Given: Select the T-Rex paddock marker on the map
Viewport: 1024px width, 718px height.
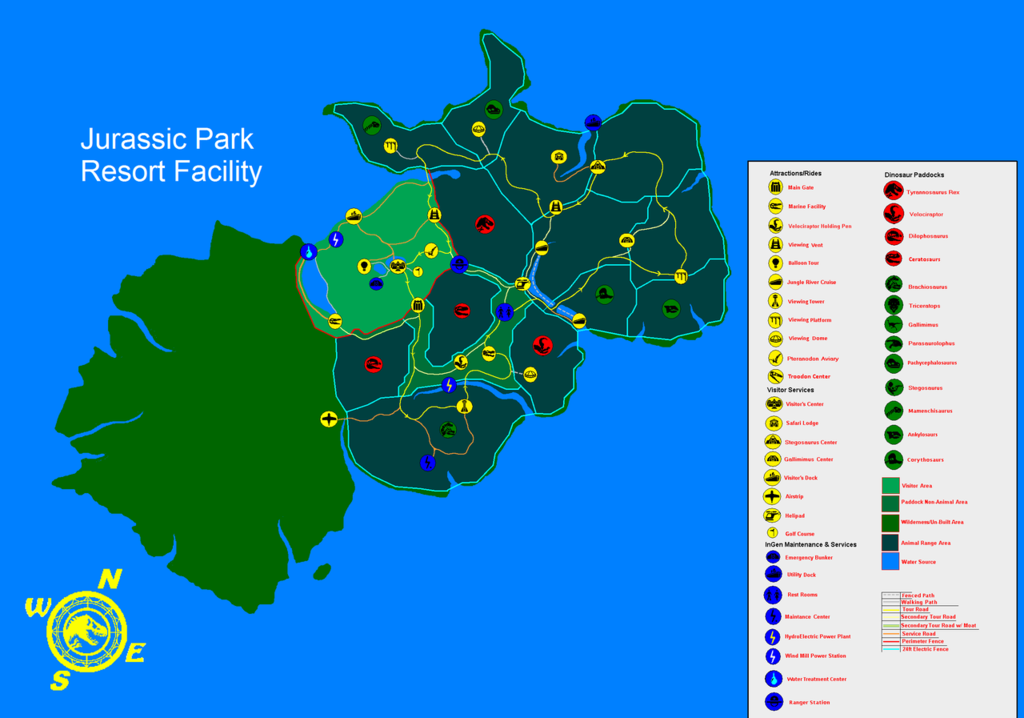Looking at the screenshot, I should [485, 225].
